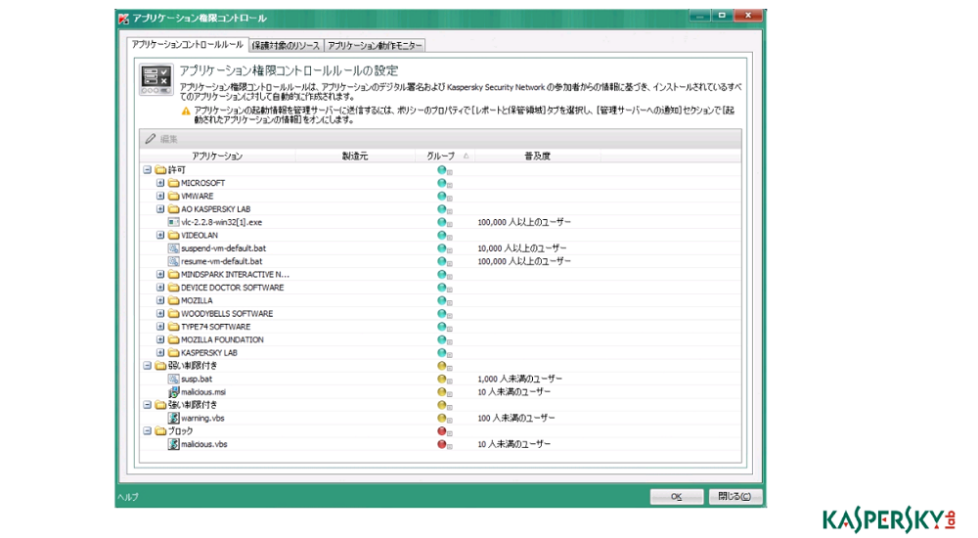Click '10,000 人以上のユーザー' for suspend-vm-default.bat

click(x=521, y=248)
